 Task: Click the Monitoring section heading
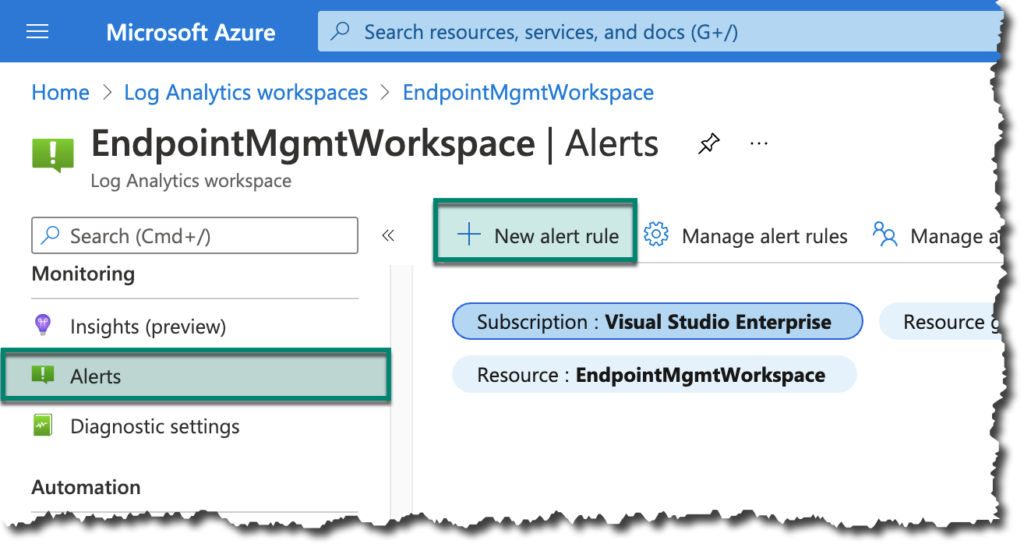83,274
